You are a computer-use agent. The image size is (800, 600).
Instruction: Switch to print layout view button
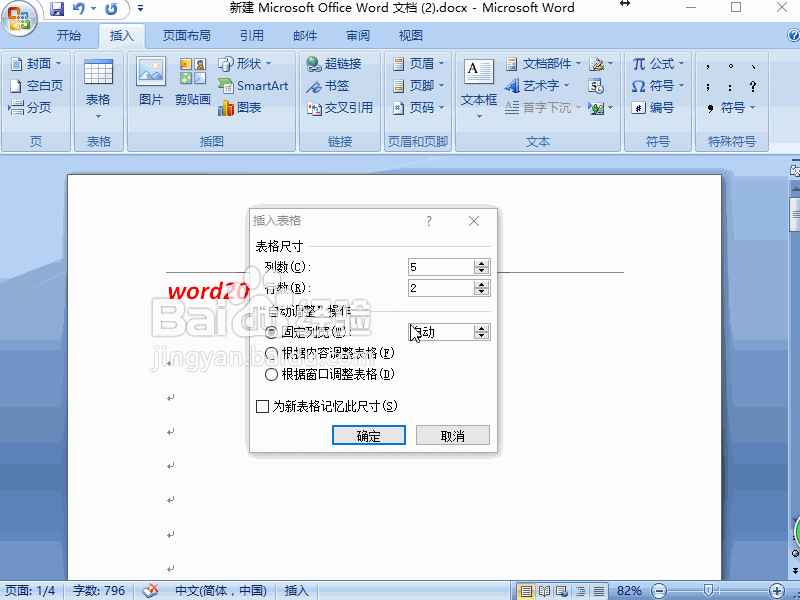(x=526, y=591)
